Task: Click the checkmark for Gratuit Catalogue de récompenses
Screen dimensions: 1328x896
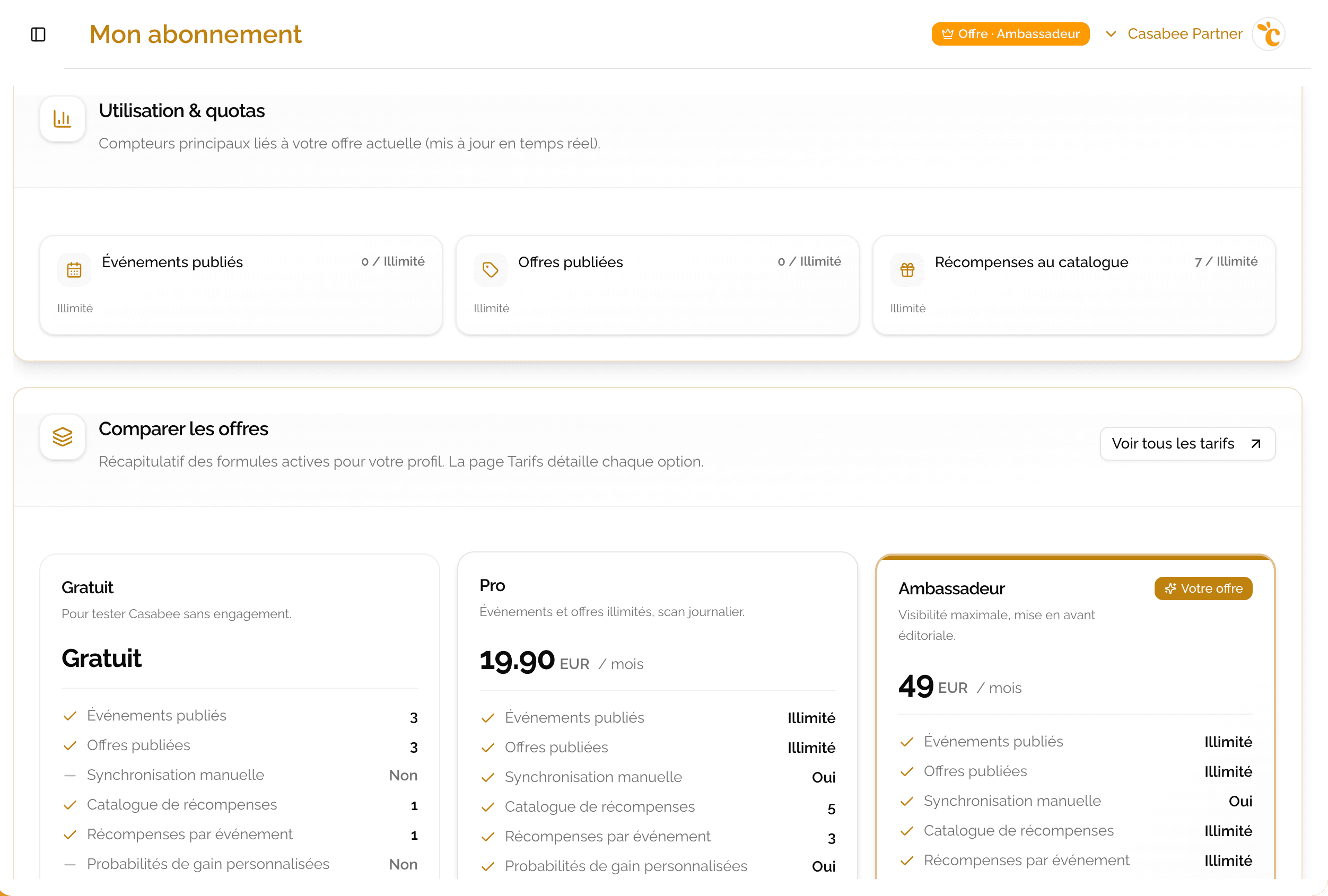Action: (69, 805)
